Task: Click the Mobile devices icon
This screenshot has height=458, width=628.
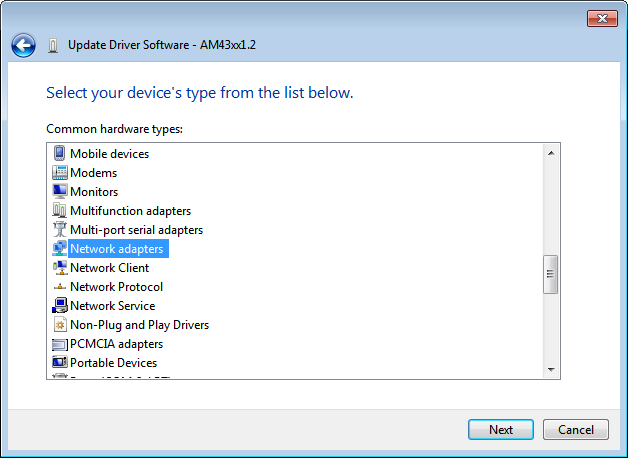Action: (59, 154)
